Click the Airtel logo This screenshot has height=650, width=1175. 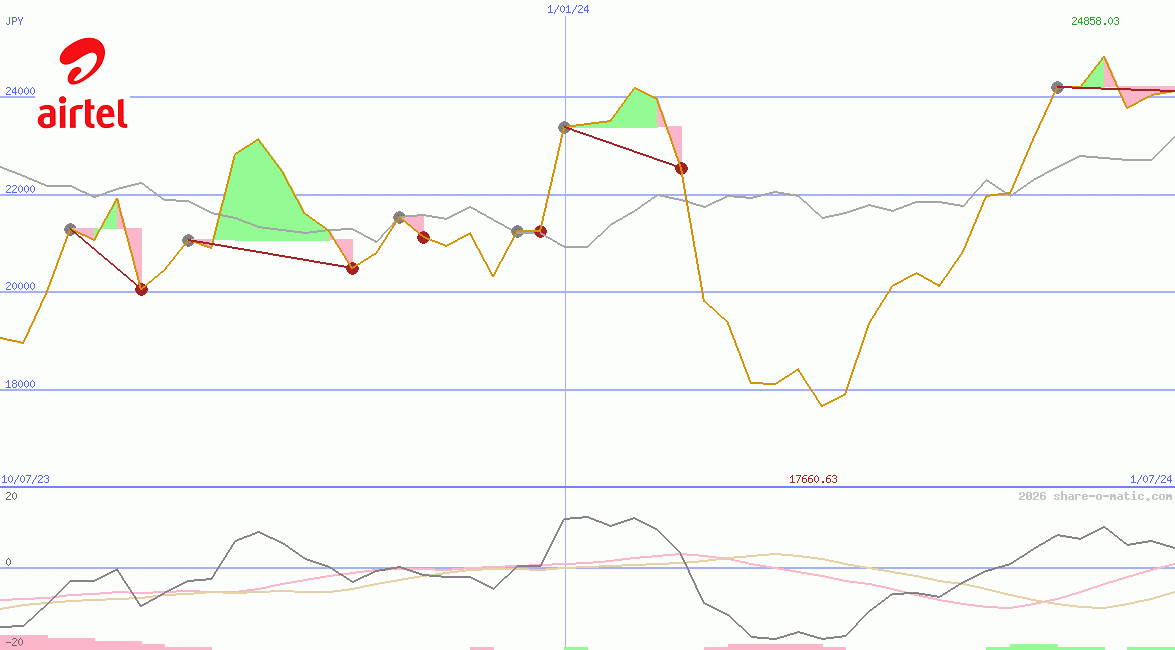click(x=82, y=83)
